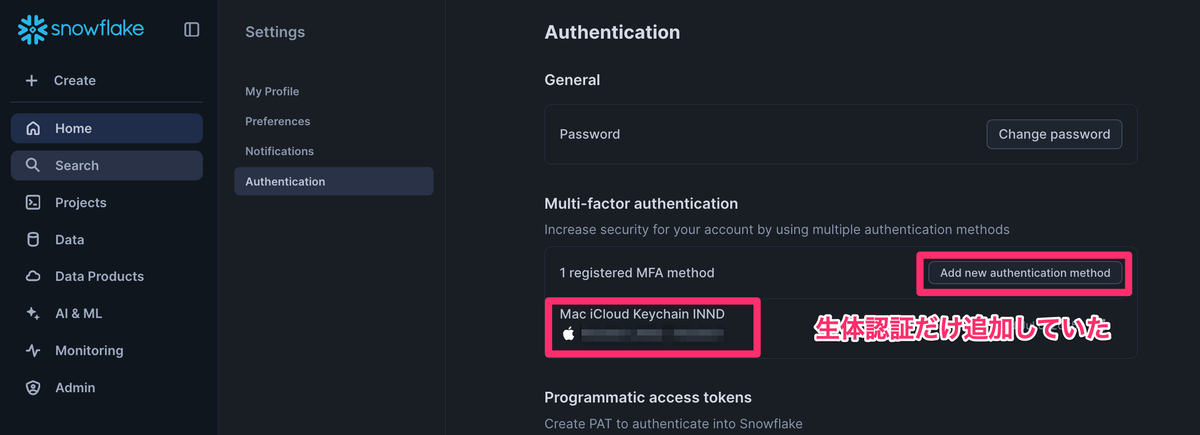
Task: Click the Admin shield icon
Action: (33, 387)
